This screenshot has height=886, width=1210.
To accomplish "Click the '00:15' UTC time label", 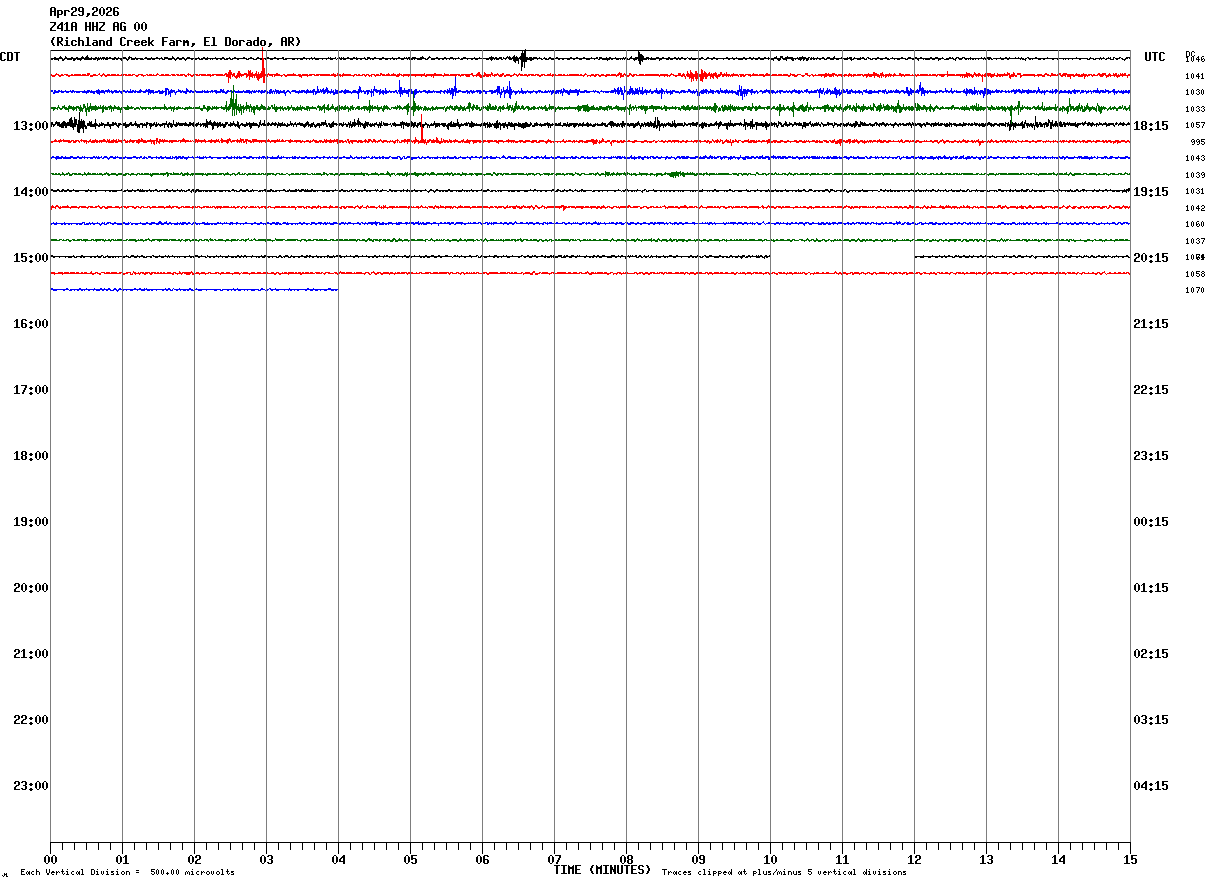I will pos(1151,522).
